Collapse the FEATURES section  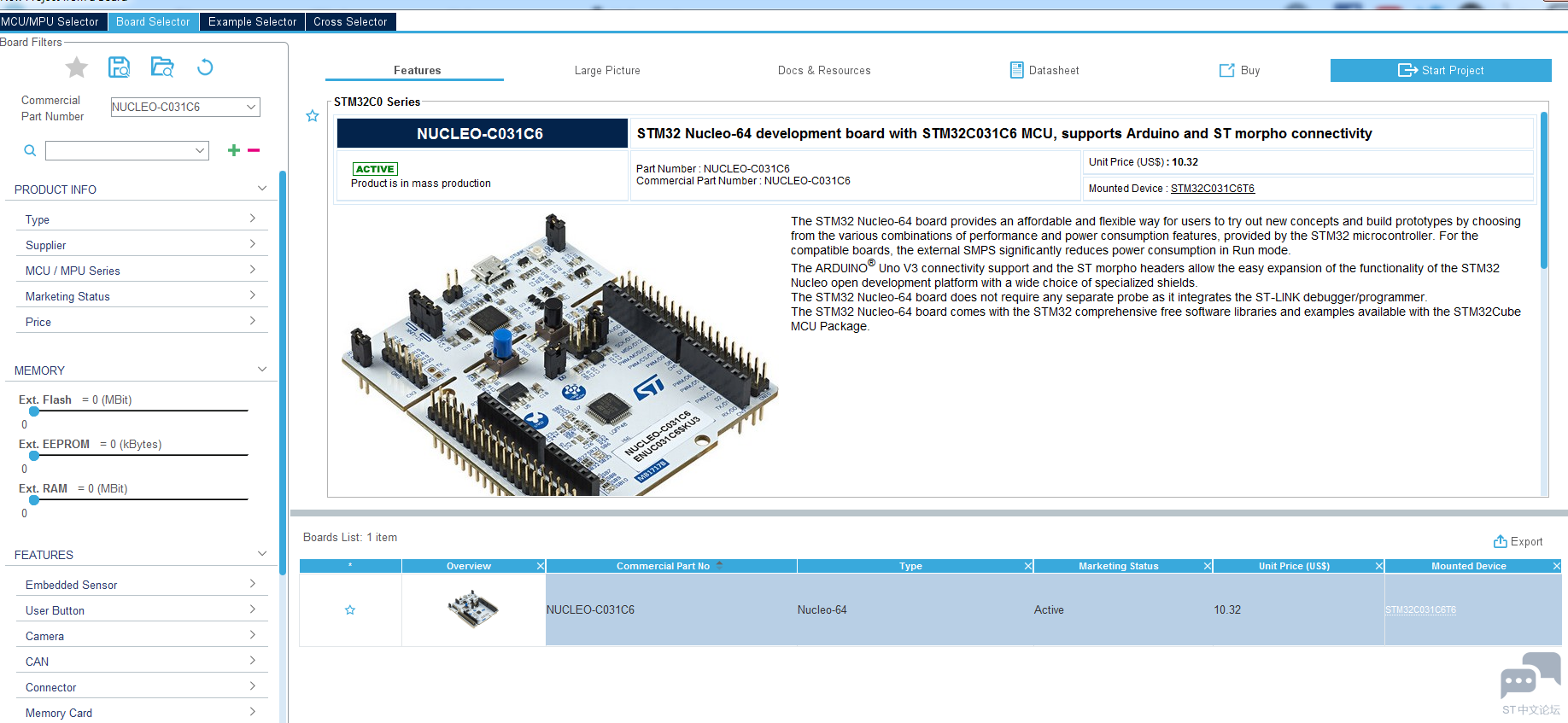click(x=262, y=554)
